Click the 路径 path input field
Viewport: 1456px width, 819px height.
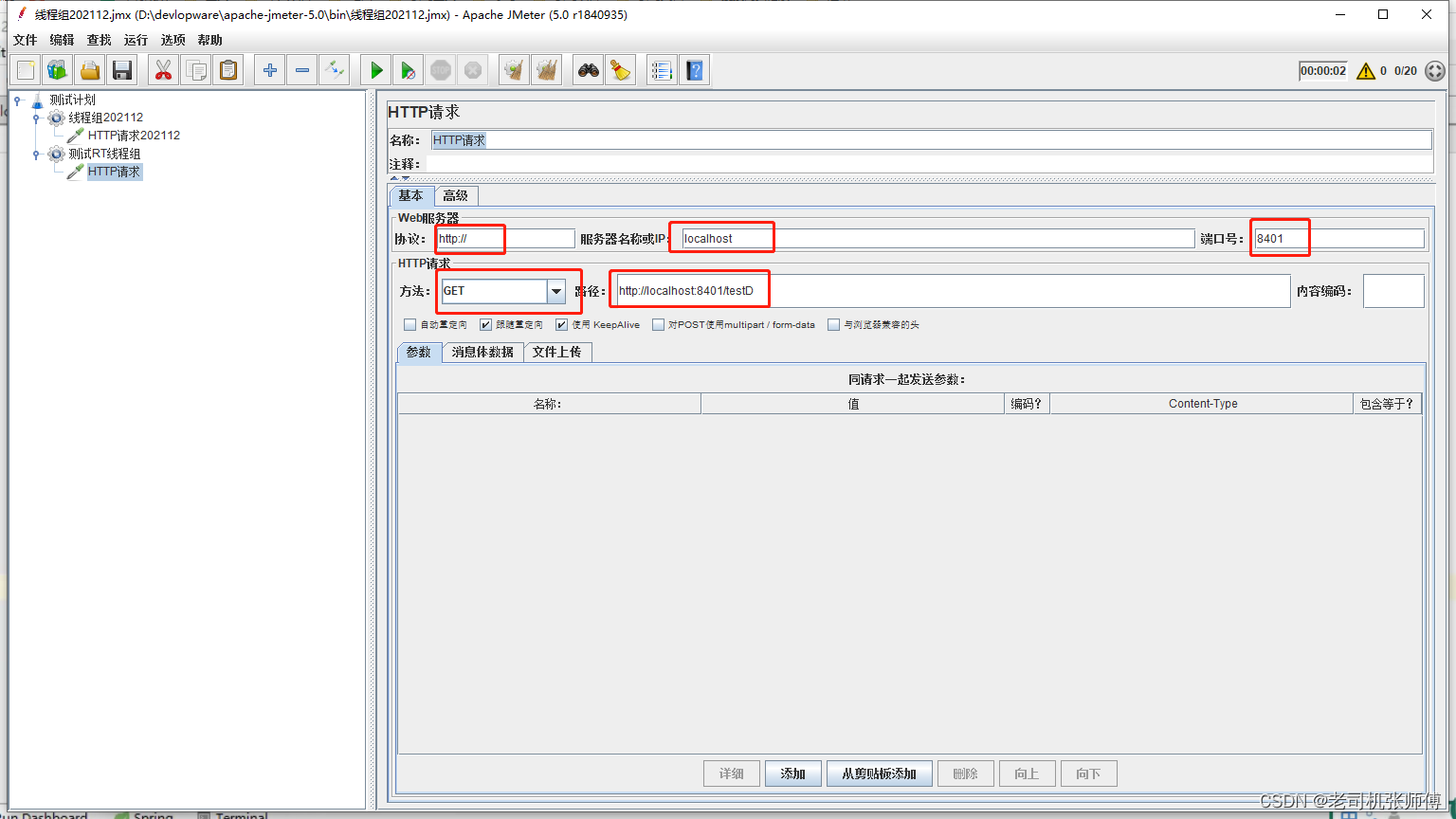pyautogui.click(x=953, y=291)
